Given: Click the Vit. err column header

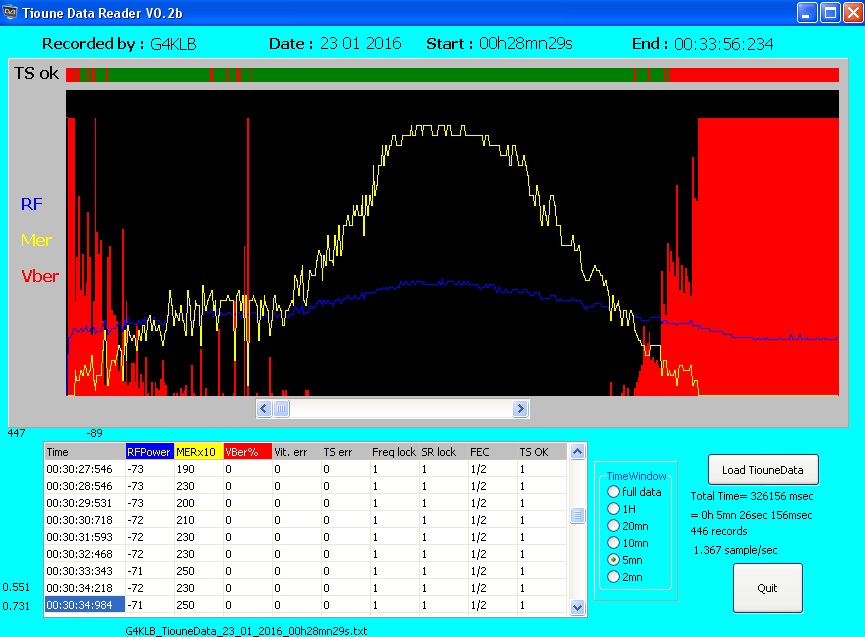Looking at the screenshot, I should point(297,452).
